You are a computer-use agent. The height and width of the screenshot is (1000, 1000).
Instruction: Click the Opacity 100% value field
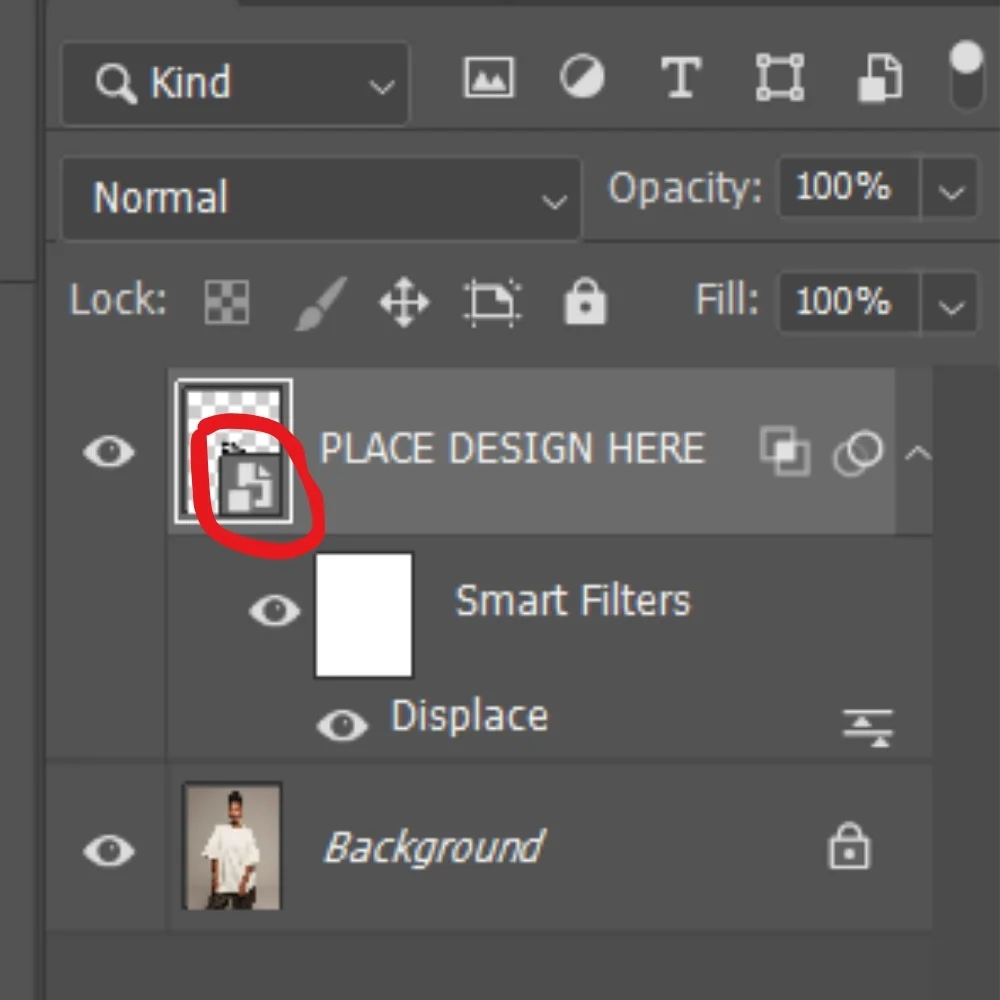(849, 188)
